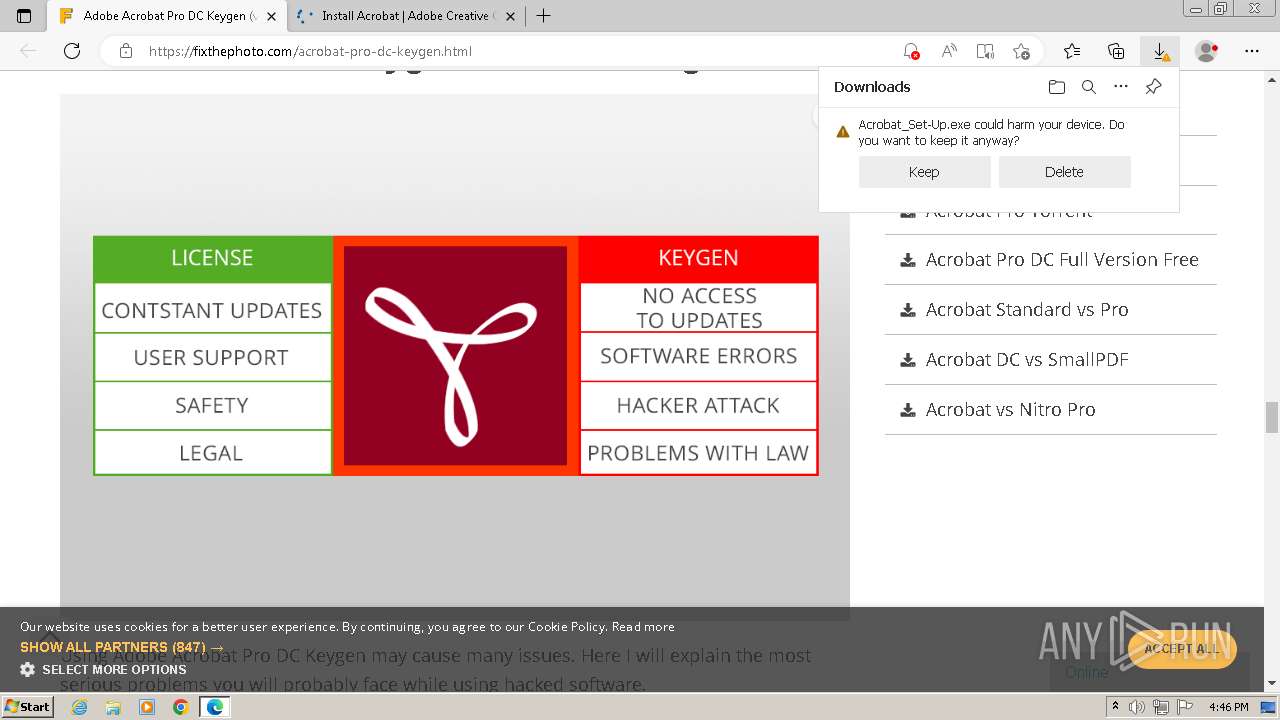1280x720 pixels.
Task: Open Settings and more menu
Action: (x=1252, y=51)
